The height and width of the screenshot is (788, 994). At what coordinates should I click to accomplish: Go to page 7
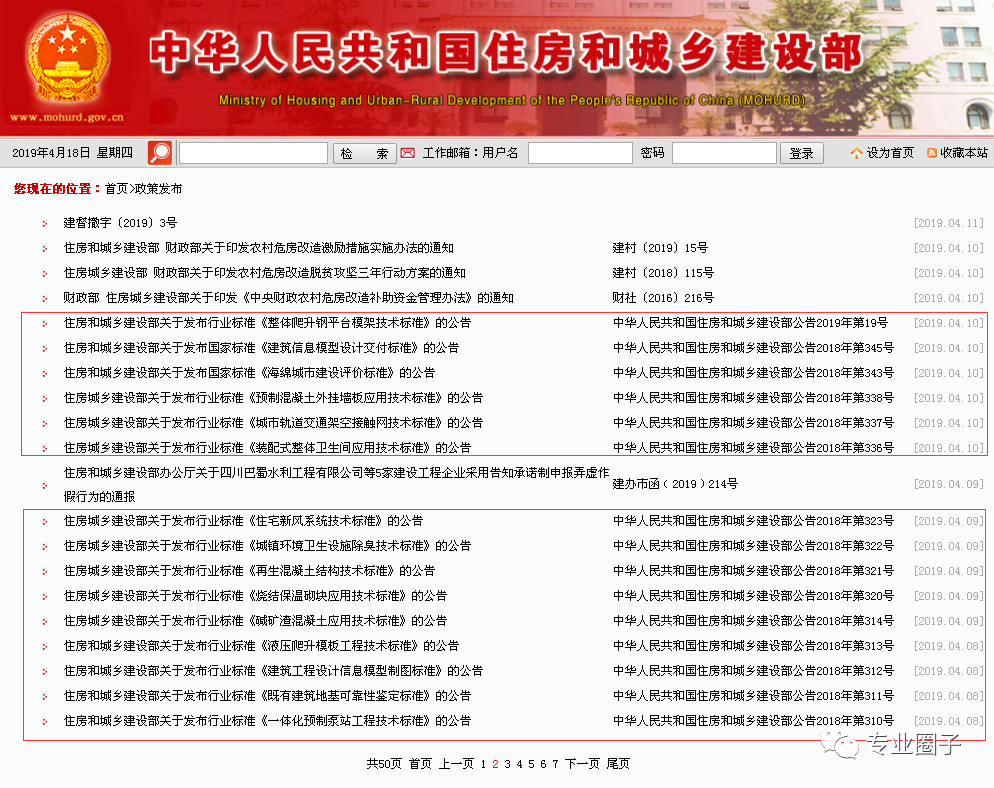(555, 765)
